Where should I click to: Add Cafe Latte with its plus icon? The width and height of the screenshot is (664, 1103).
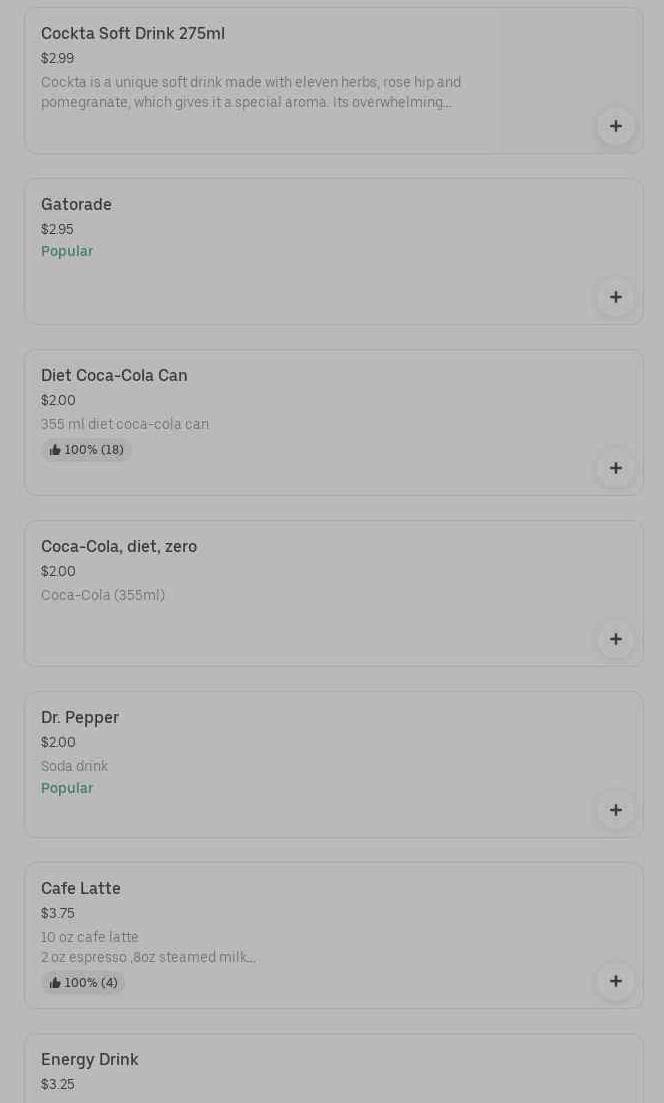[615, 981]
